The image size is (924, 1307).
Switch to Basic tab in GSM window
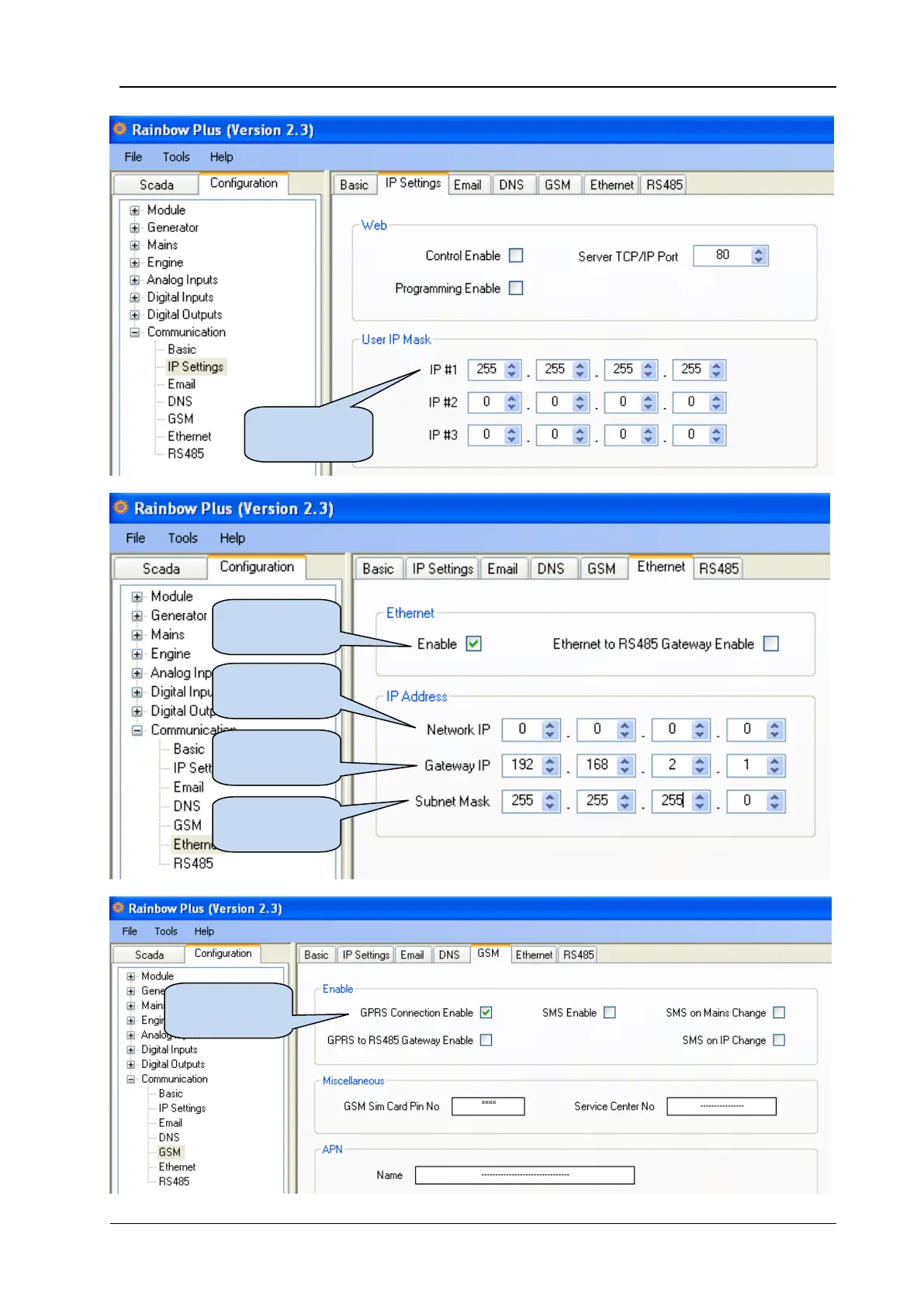coord(317,955)
